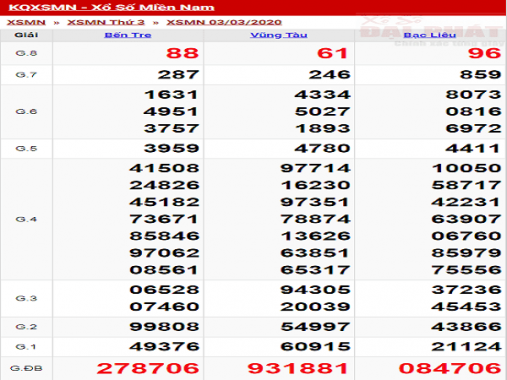This screenshot has width=507, height=380.
Task: Open the XSMN breadcrumb link
Action: pyautogui.click(x=26, y=22)
